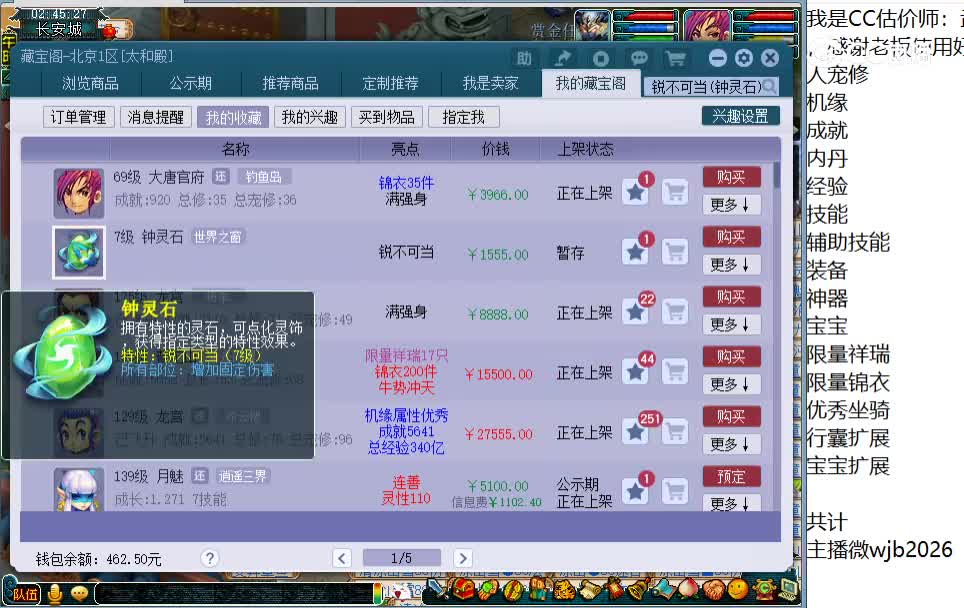
Task: Add the ¥8888.00 item to cart
Action: coord(675,312)
